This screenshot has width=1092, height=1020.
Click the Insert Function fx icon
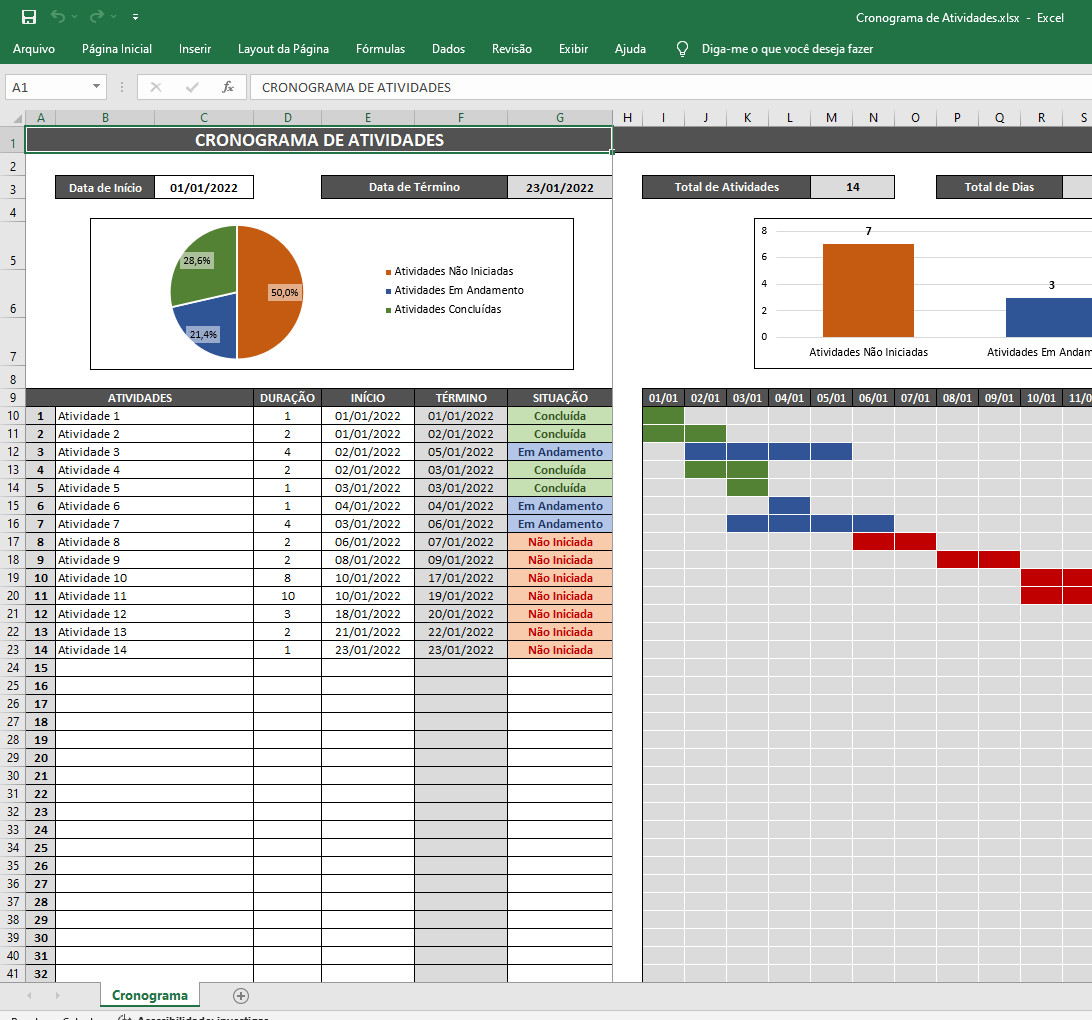[x=228, y=87]
